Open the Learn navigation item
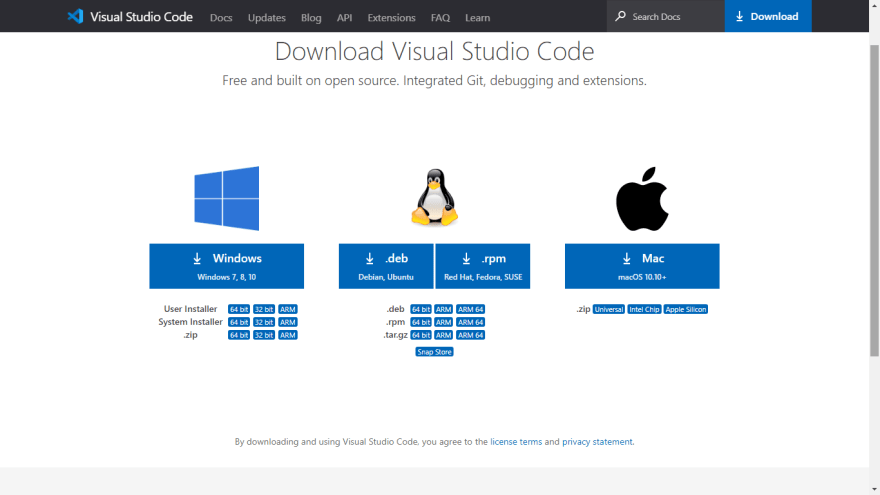The height and width of the screenshot is (495, 880). click(478, 17)
